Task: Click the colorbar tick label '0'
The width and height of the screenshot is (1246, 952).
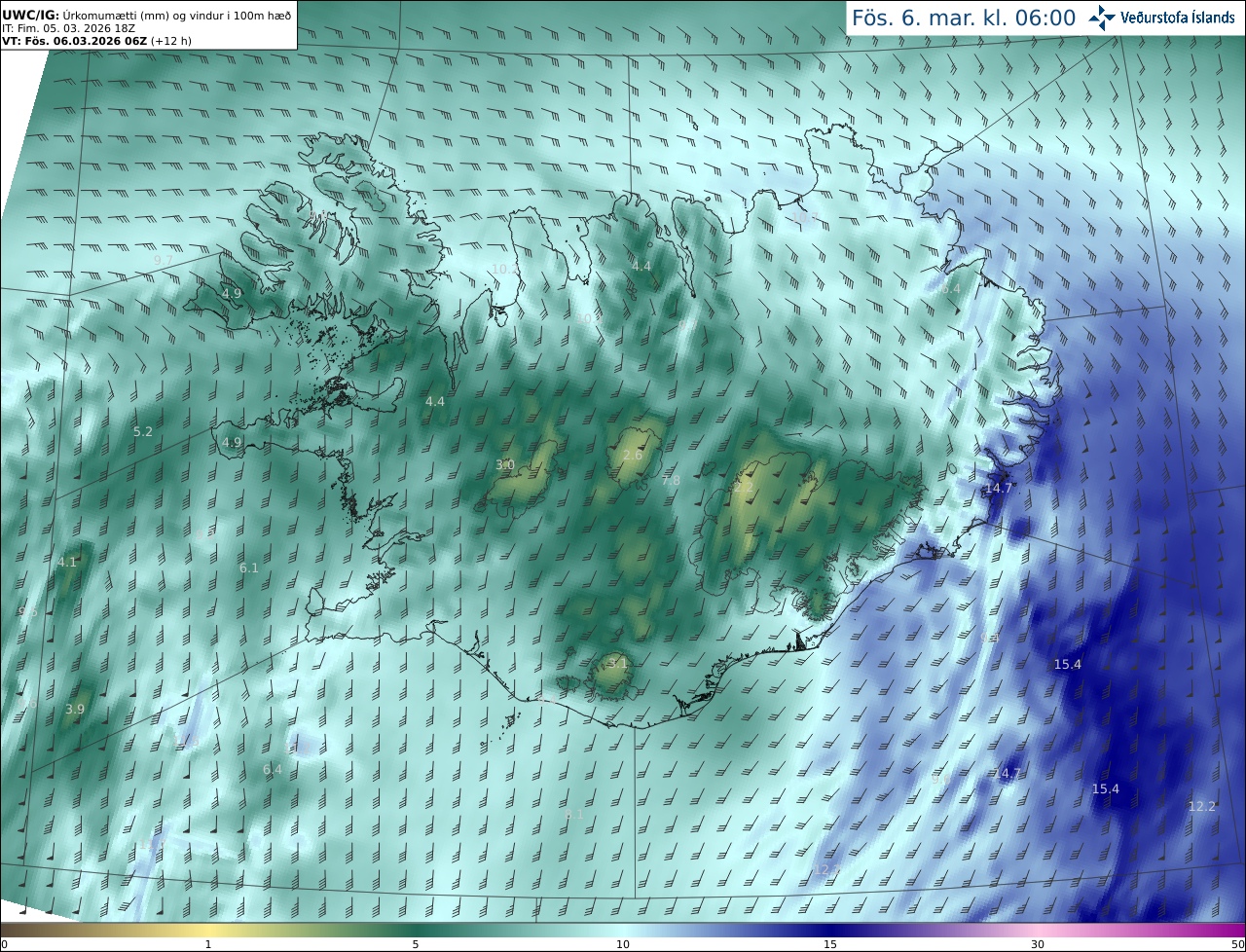Action: tap(4, 944)
